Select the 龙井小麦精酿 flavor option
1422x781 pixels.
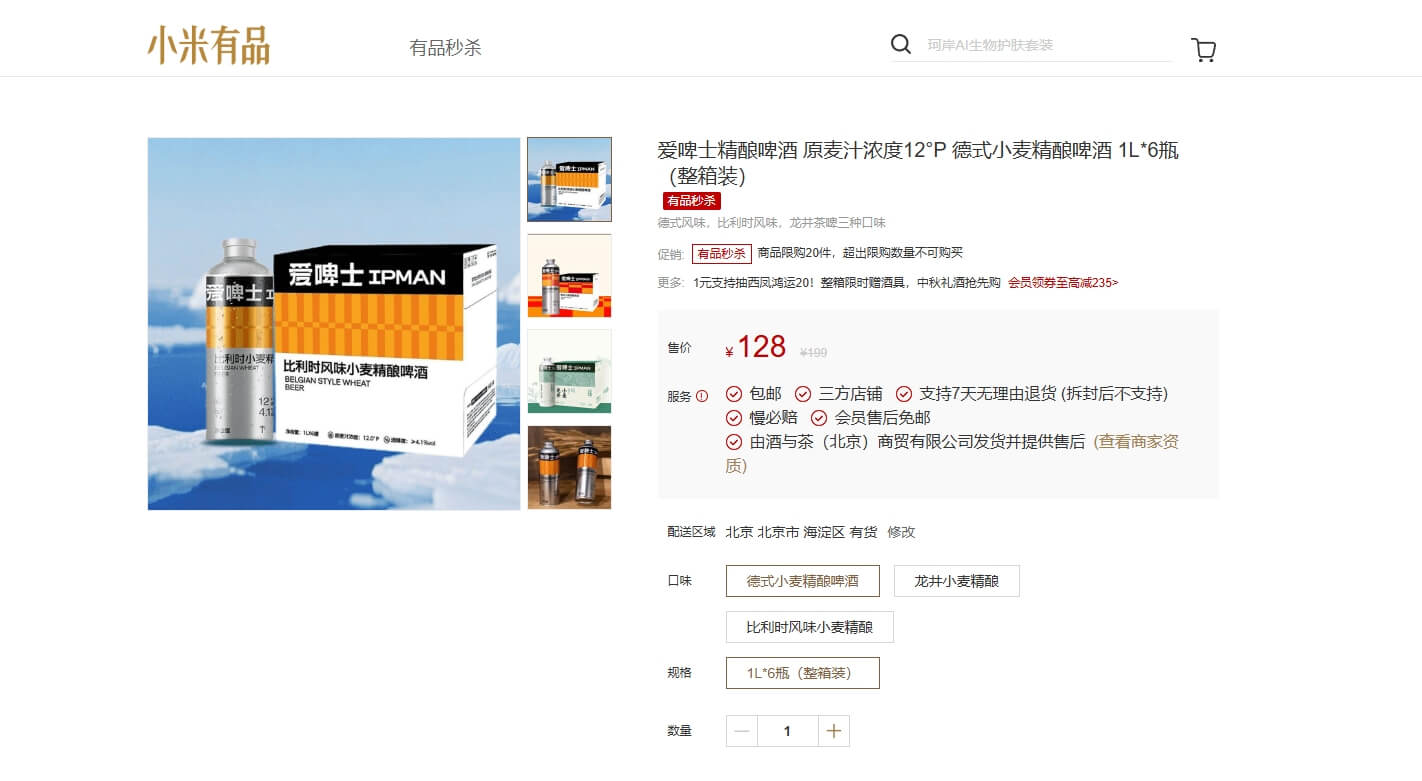[956, 580]
